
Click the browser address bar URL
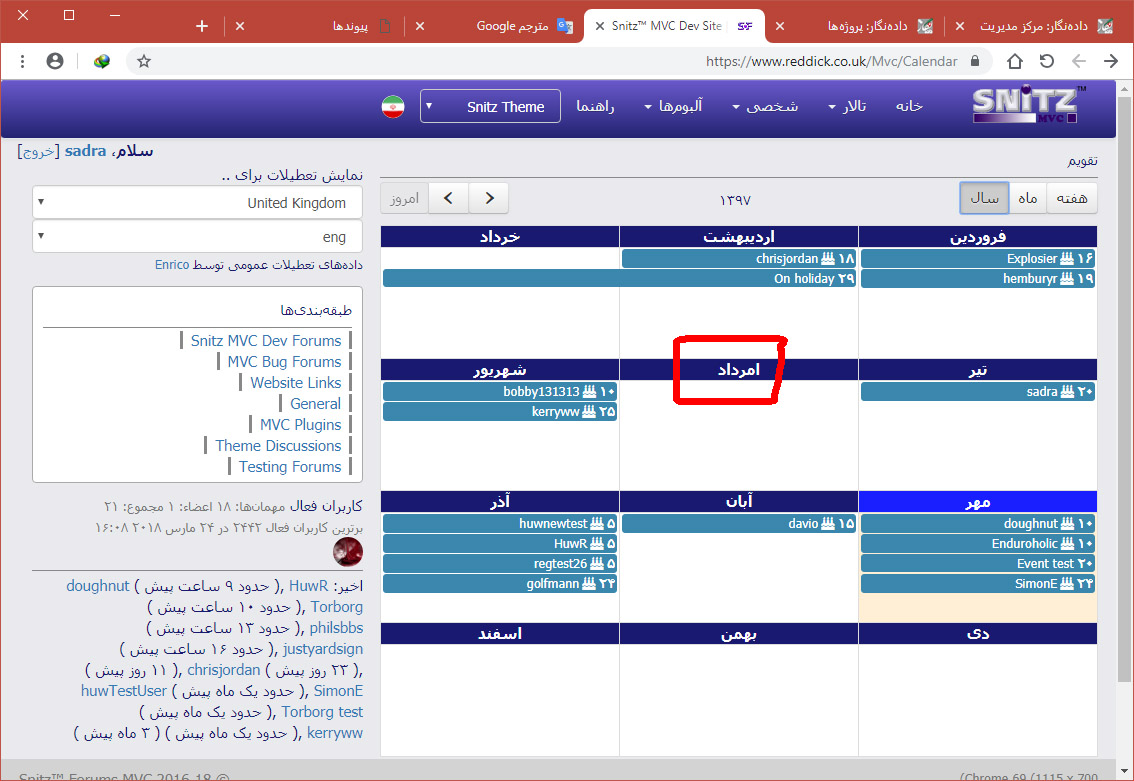click(x=830, y=61)
